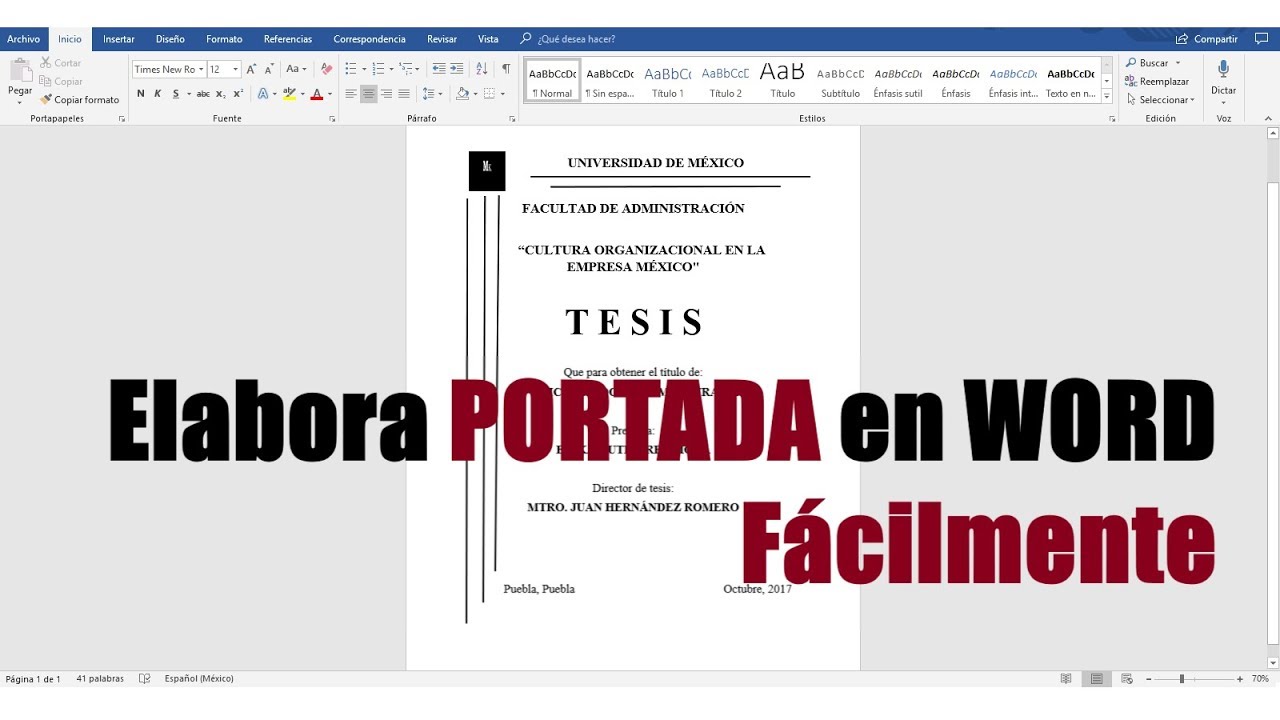This screenshot has height=720, width=1280.
Task: Select the Cursiva (italic) icon
Action: (x=157, y=93)
